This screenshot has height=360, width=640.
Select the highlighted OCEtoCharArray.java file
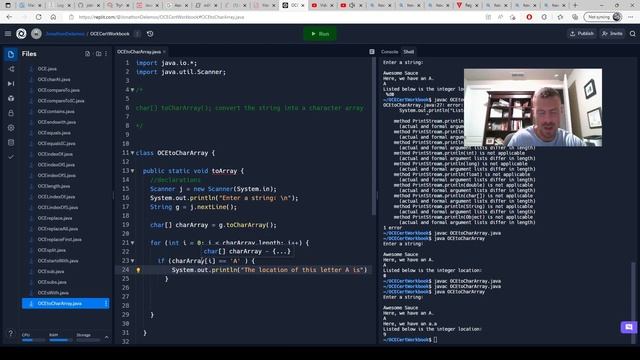pyautogui.click(x=65, y=303)
